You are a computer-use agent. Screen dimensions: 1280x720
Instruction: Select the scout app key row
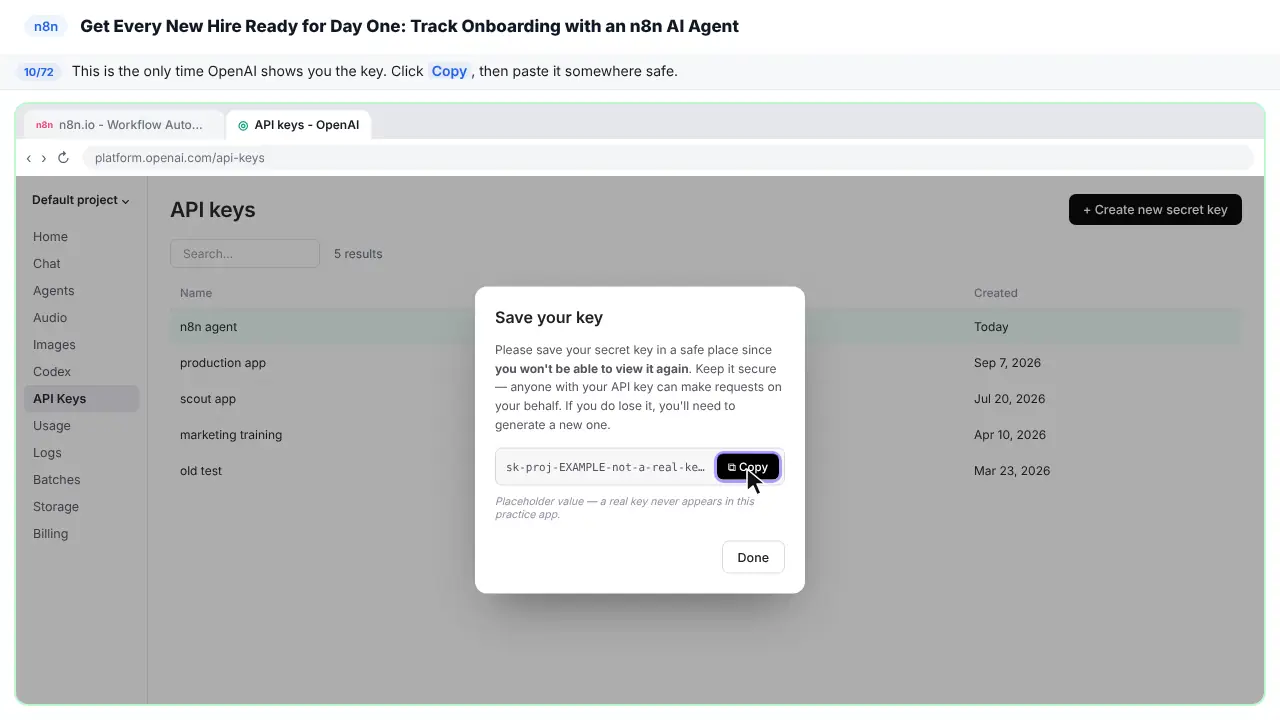(x=706, y=399)
